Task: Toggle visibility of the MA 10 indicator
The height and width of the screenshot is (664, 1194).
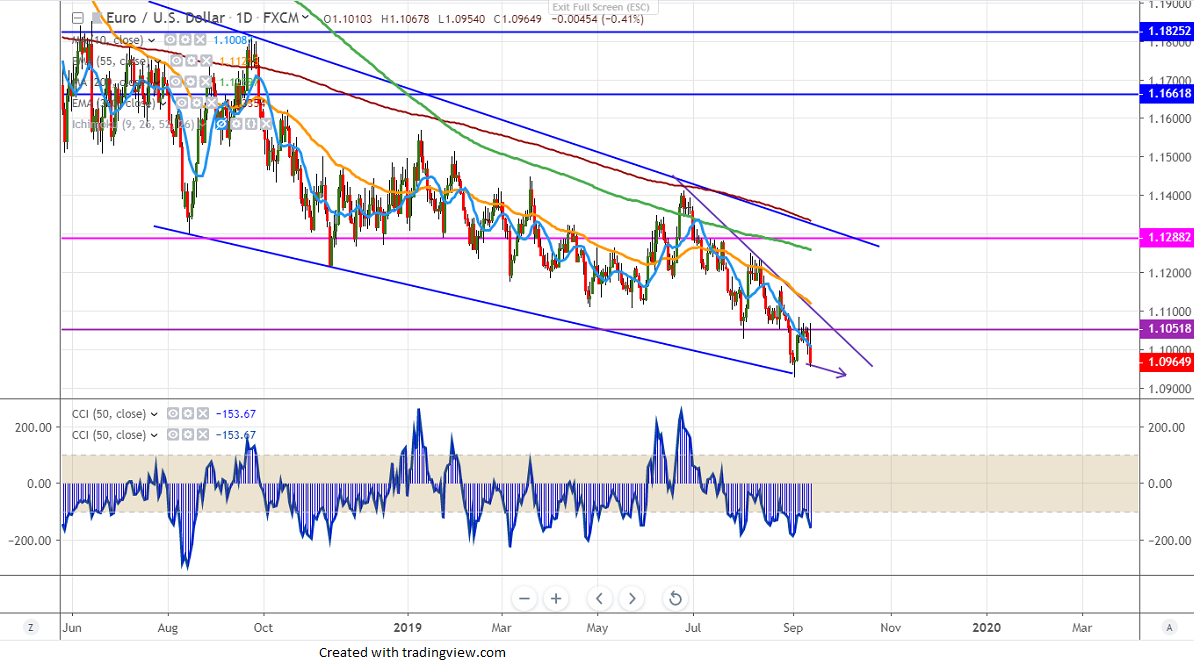Action: click(x=172, y=40)
